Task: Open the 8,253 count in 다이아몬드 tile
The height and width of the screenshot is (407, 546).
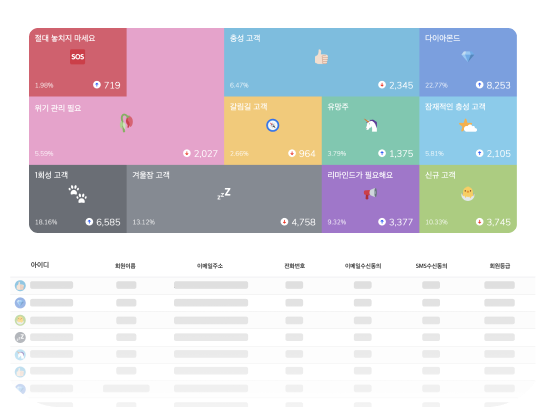Action: click(498, 85)
